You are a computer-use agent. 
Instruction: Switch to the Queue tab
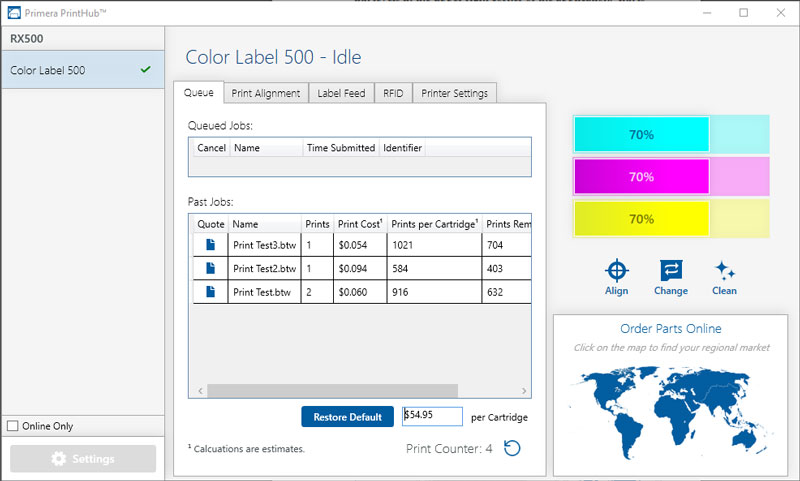coord(198,92)
